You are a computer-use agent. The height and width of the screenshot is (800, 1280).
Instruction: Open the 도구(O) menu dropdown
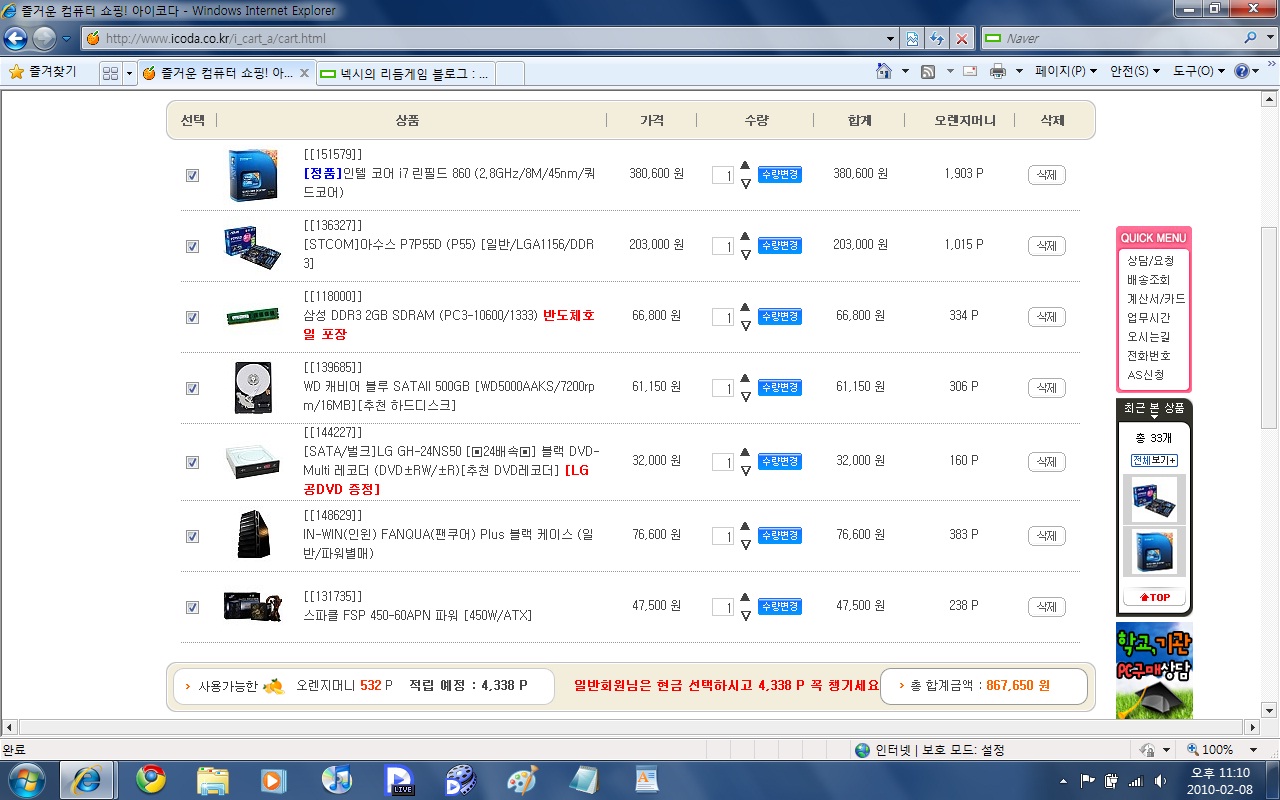pyautogui.click(x=1198, y=72)
